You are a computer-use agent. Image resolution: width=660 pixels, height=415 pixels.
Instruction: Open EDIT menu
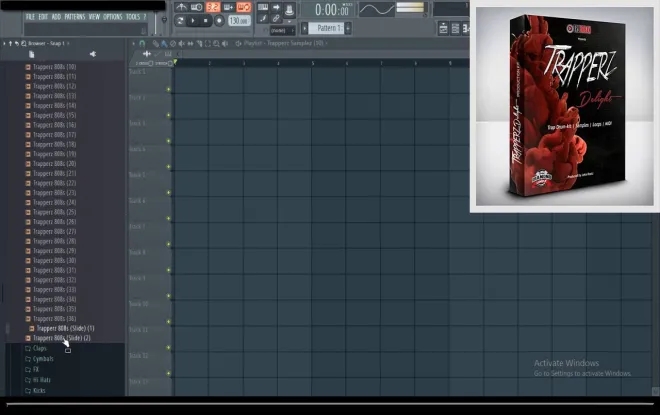(43, 17)
